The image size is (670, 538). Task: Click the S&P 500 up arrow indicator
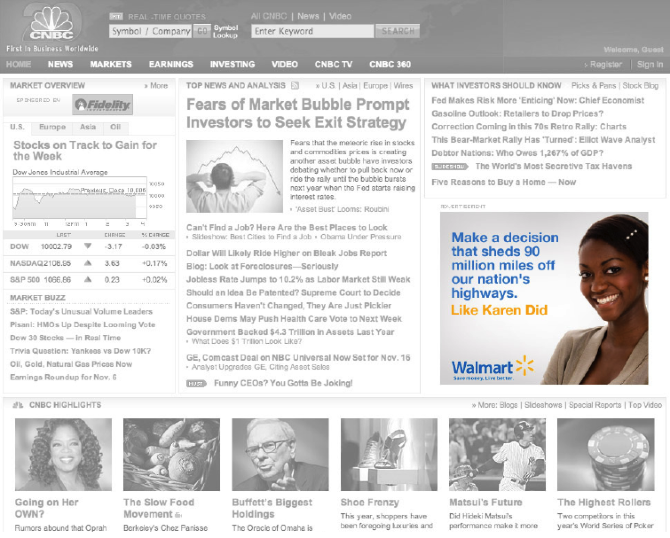(x=88, y=279)
